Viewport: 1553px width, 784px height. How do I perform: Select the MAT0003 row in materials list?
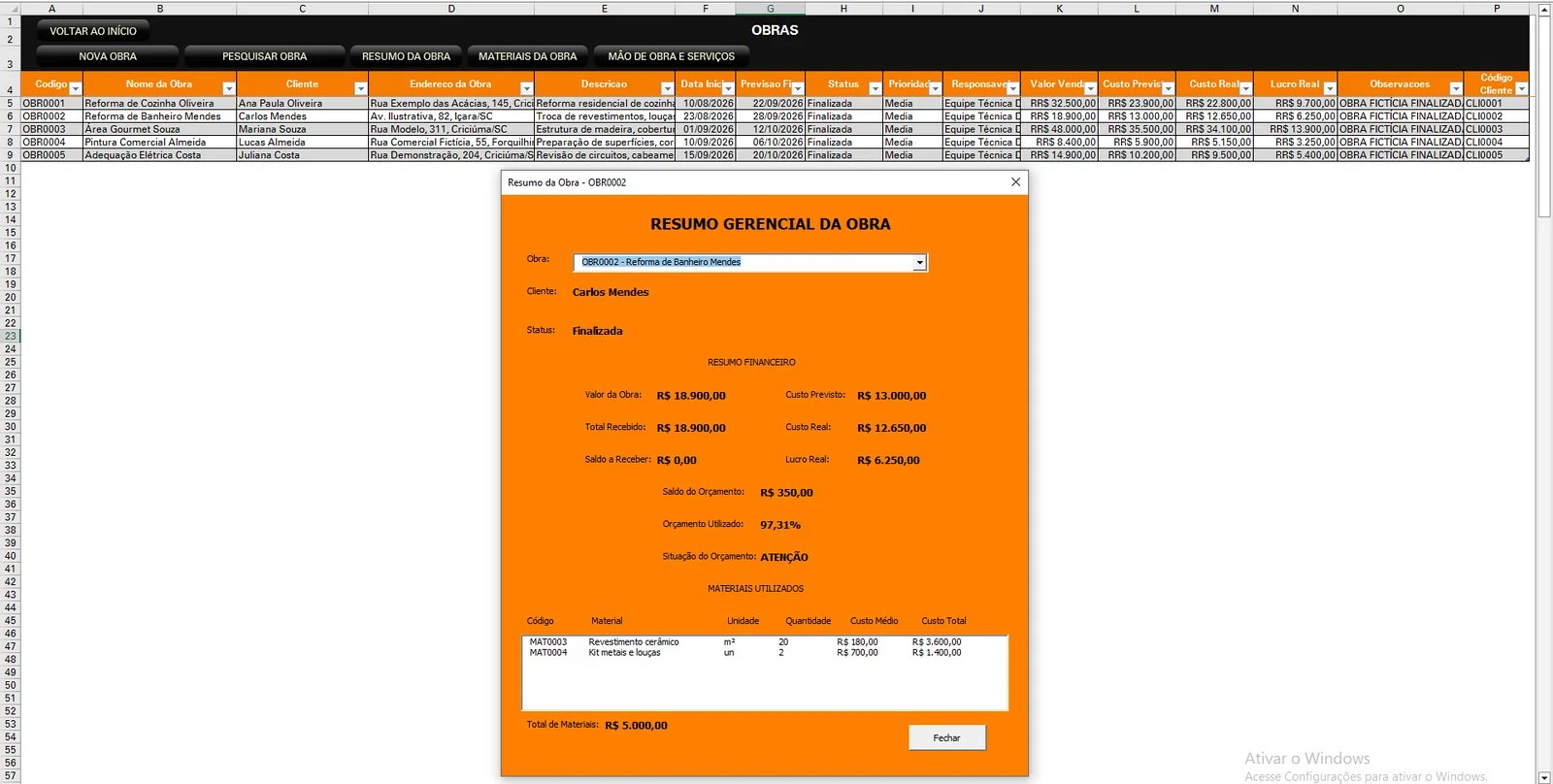[x=765, y=642]
